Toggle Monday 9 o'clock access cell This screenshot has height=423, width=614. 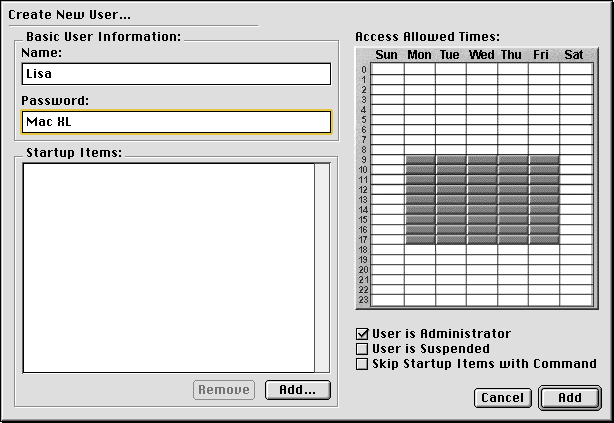(420, 160)
